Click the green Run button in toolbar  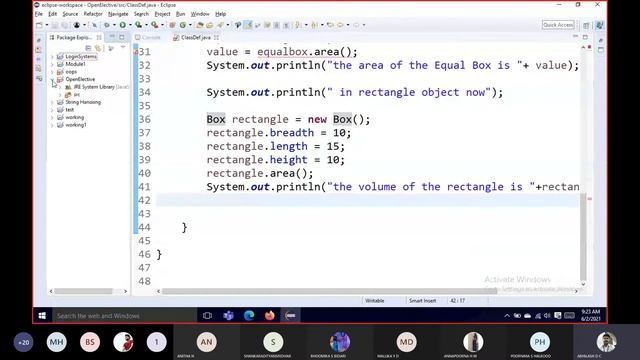coord(122,25)
